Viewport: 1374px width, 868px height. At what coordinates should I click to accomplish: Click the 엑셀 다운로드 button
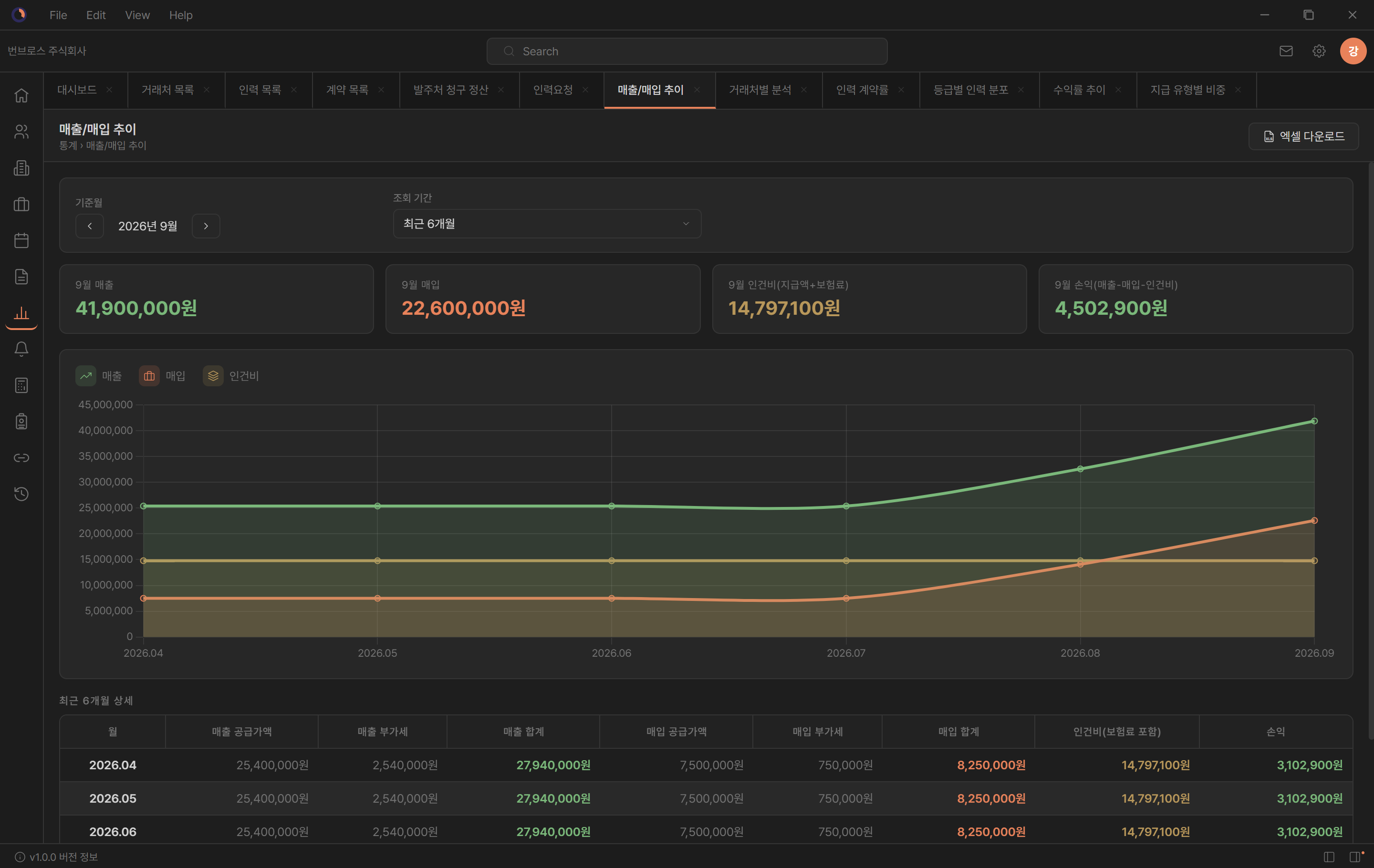point(1303,136)
